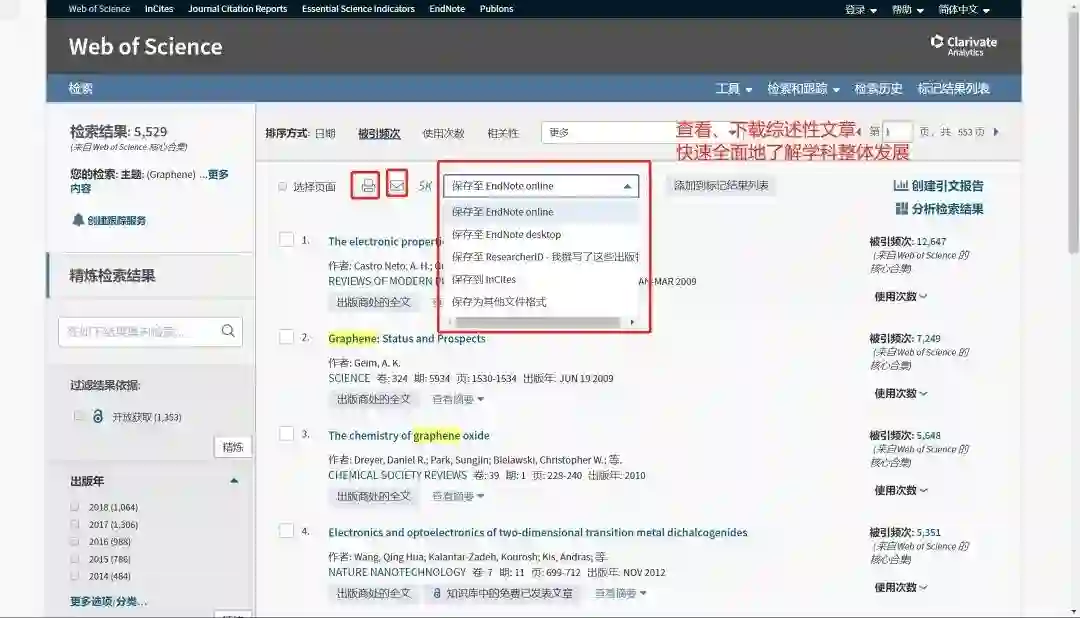
Task: Select 保存到 InCites option
Action: coord(541,279)
